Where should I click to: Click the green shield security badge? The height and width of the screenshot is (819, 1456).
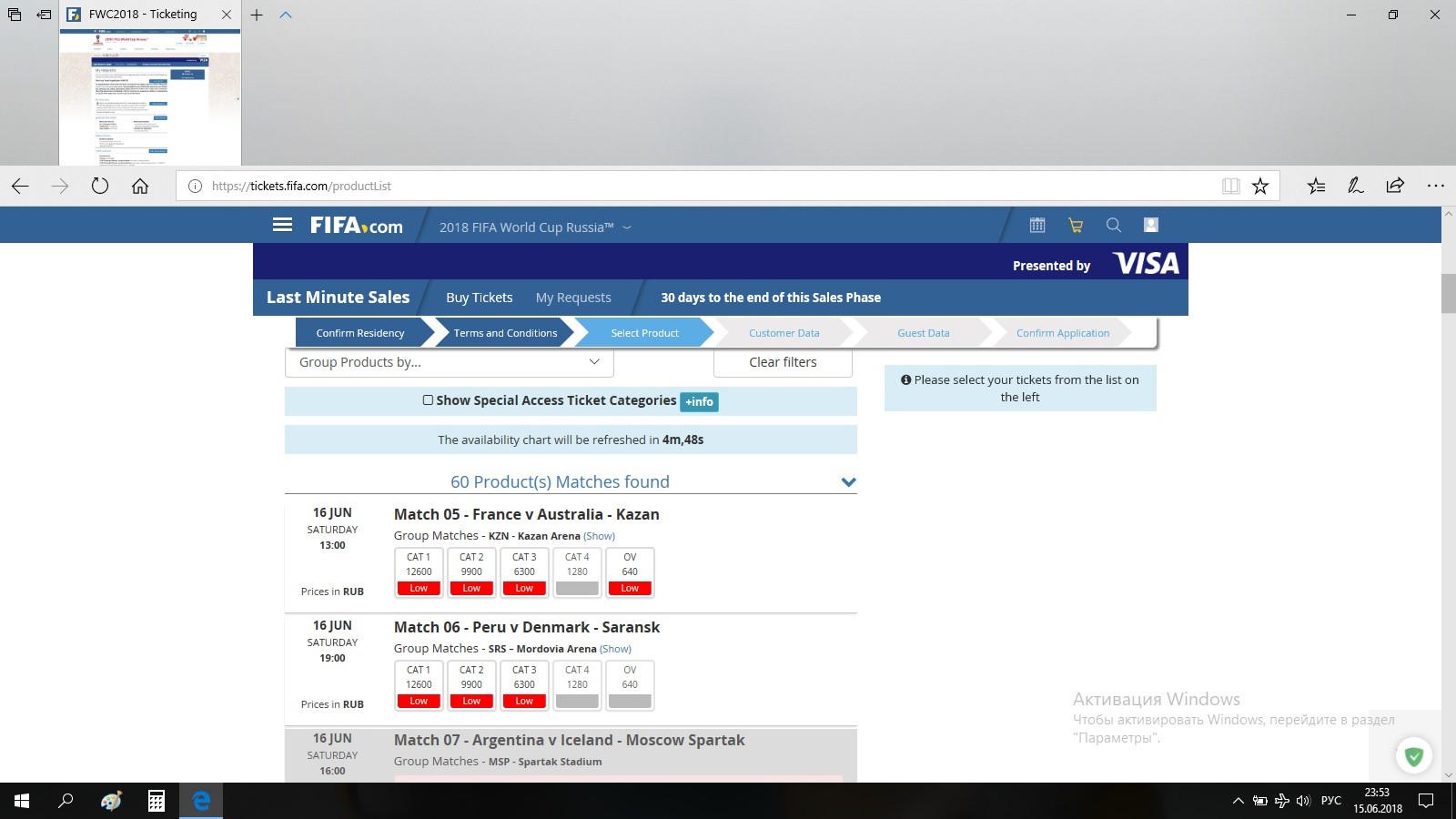1414,755
